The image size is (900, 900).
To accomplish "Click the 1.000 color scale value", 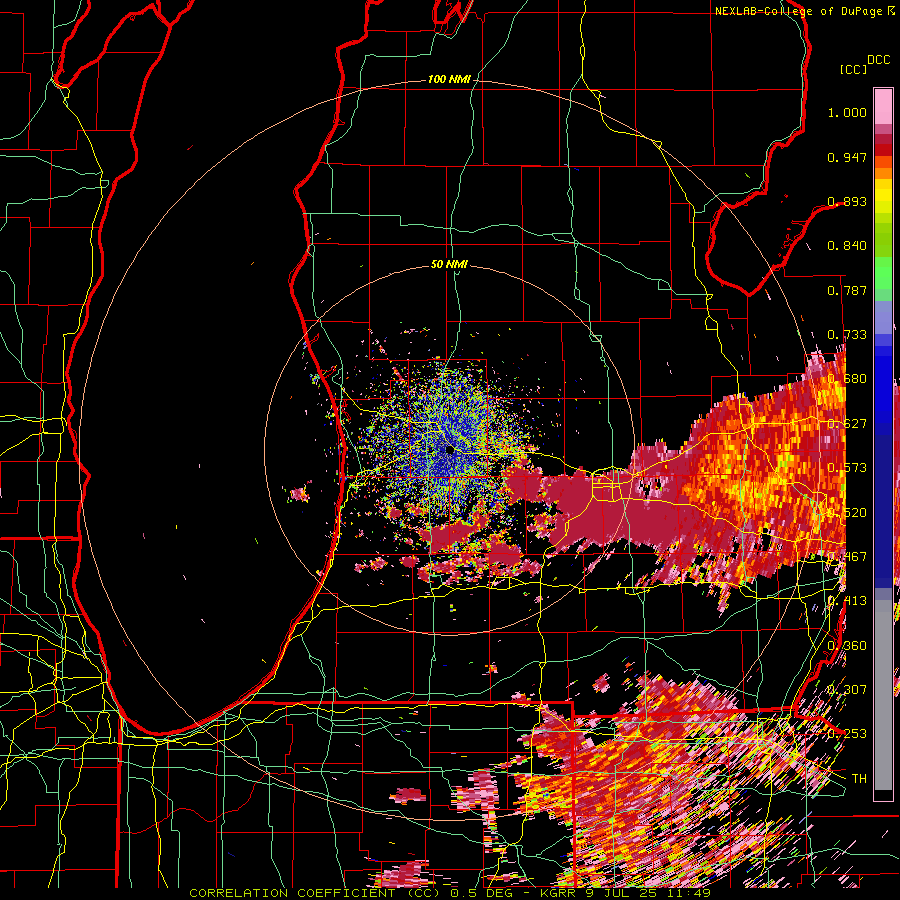I will tap(847, 112).
